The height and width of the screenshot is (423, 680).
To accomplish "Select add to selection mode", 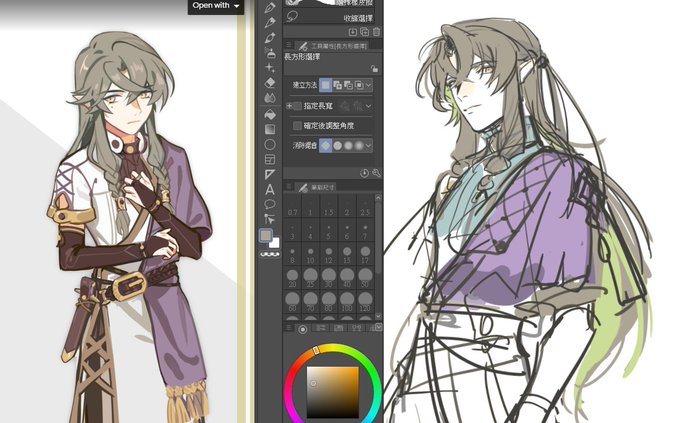I will [x=337, y=85].
